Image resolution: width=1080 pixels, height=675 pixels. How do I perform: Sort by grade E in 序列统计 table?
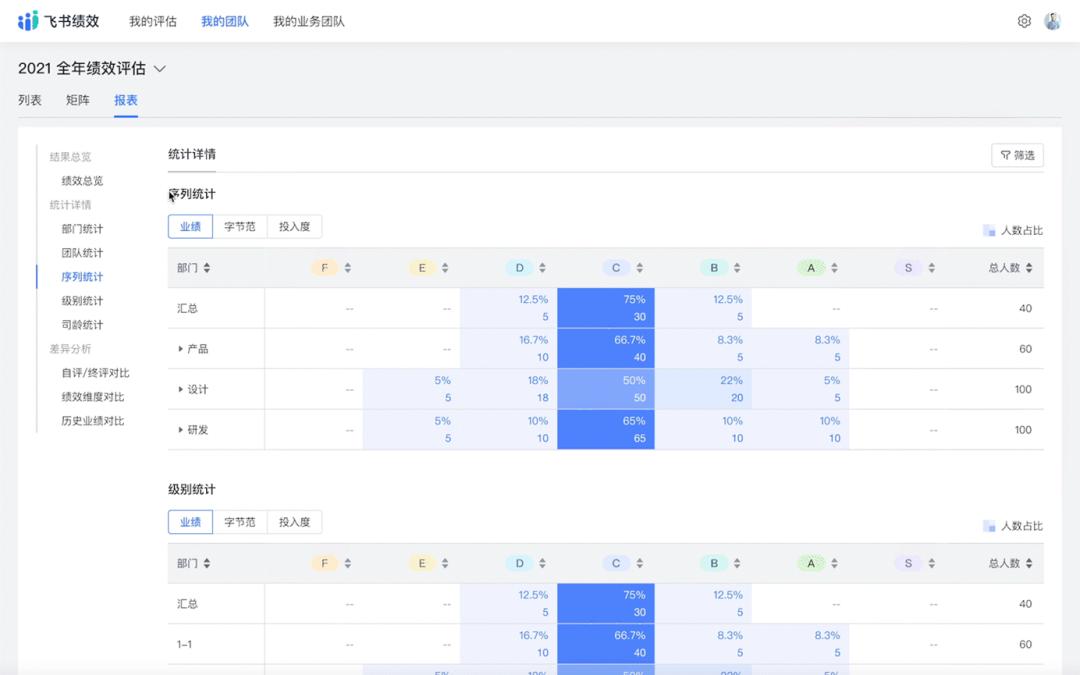coord(445,268)
